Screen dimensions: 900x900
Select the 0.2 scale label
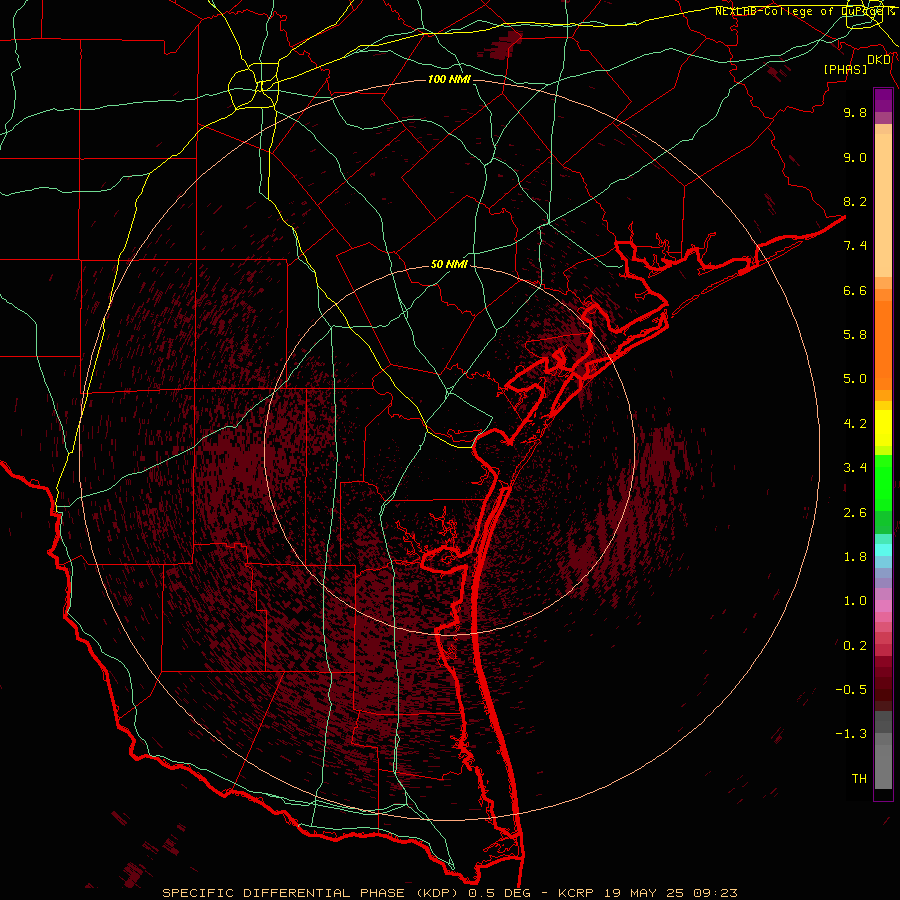pos(855,646)
